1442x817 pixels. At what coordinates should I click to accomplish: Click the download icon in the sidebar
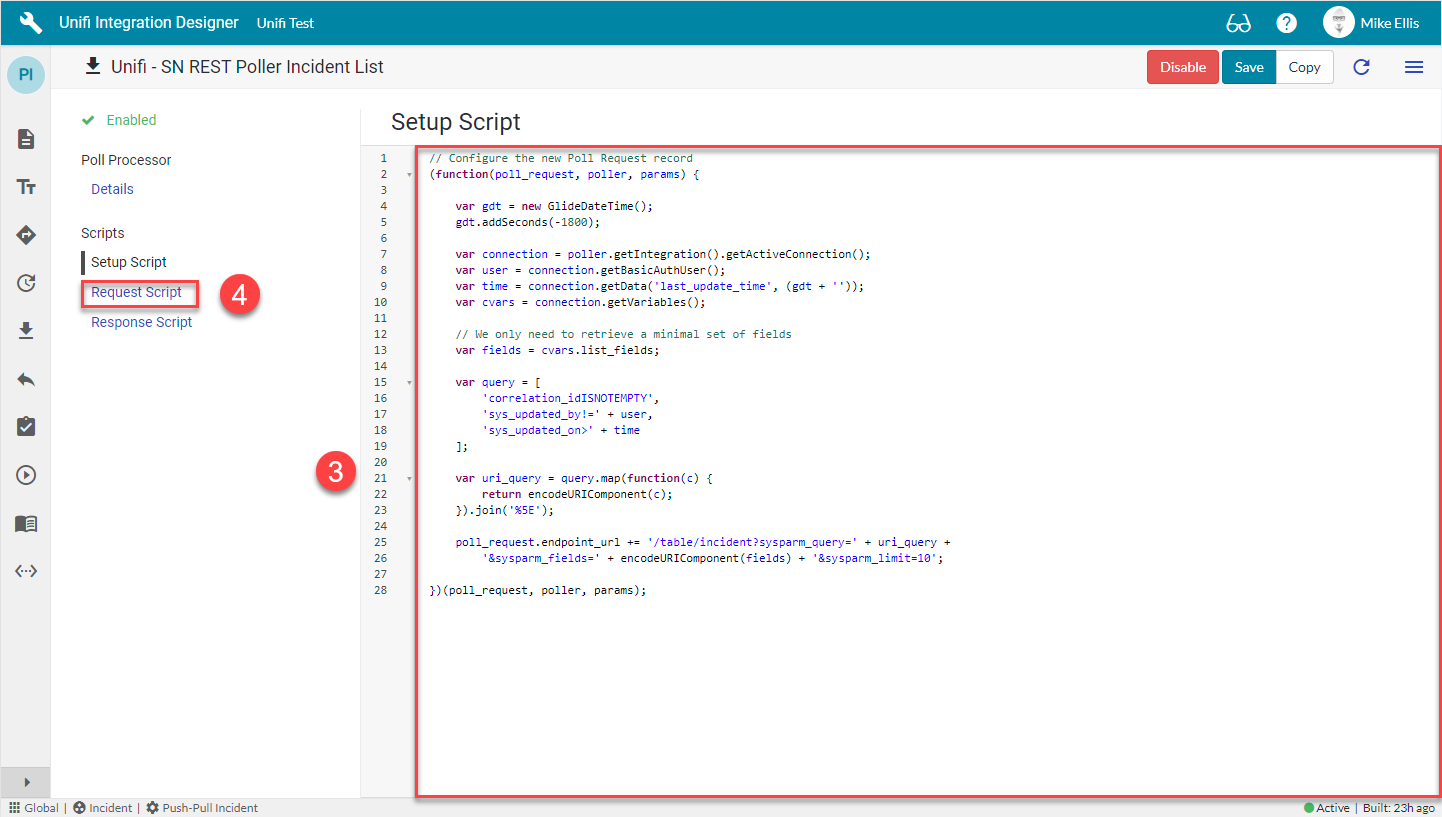tap(25, 327)
